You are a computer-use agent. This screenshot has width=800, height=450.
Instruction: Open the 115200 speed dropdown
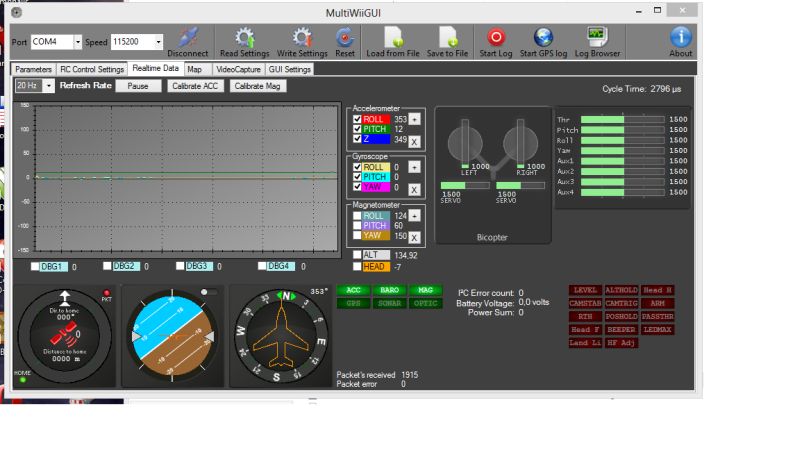tap(159, 42)
